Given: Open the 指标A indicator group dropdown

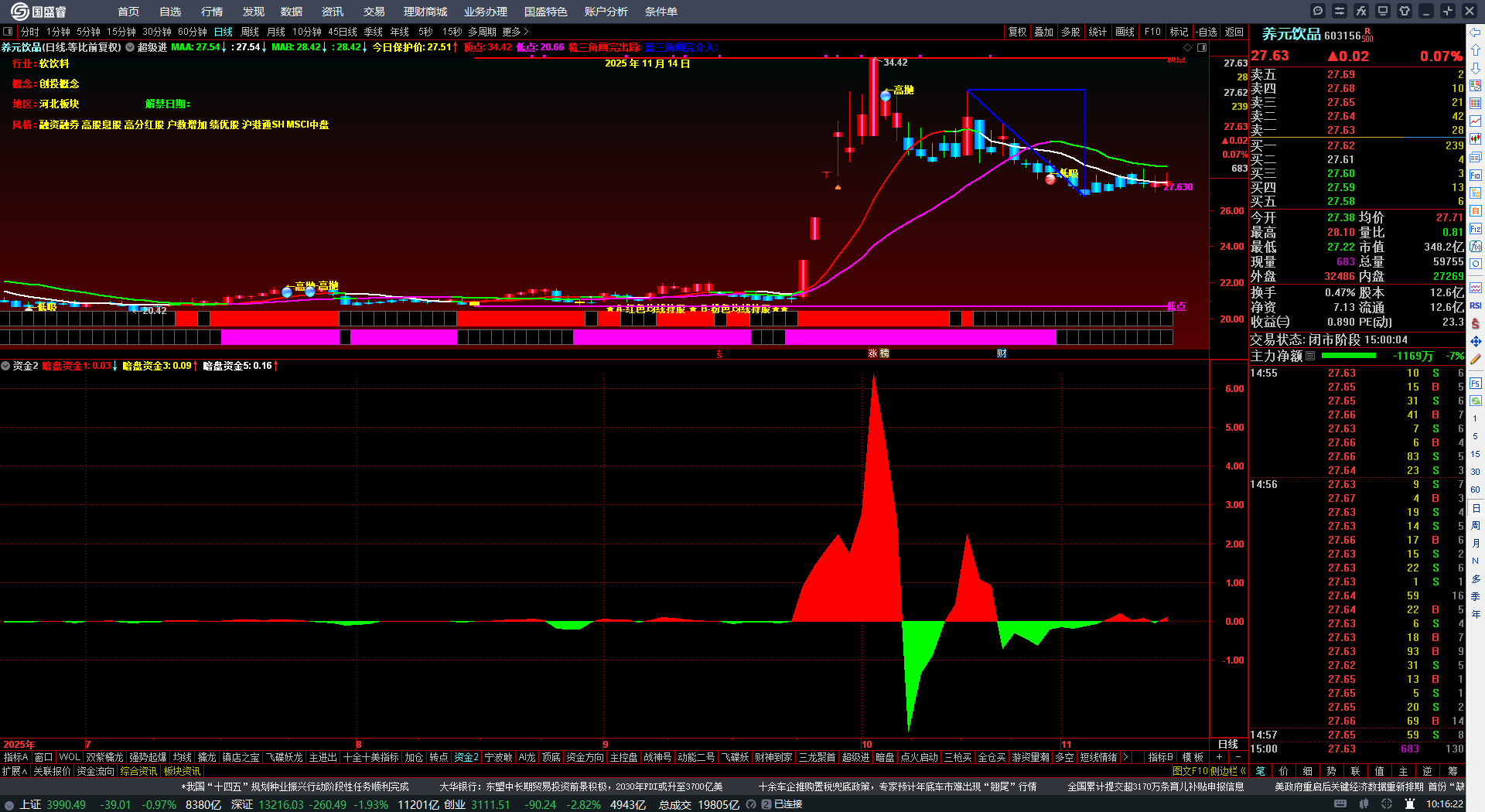Looking at the screenshot, I should [x=15, y=757].
